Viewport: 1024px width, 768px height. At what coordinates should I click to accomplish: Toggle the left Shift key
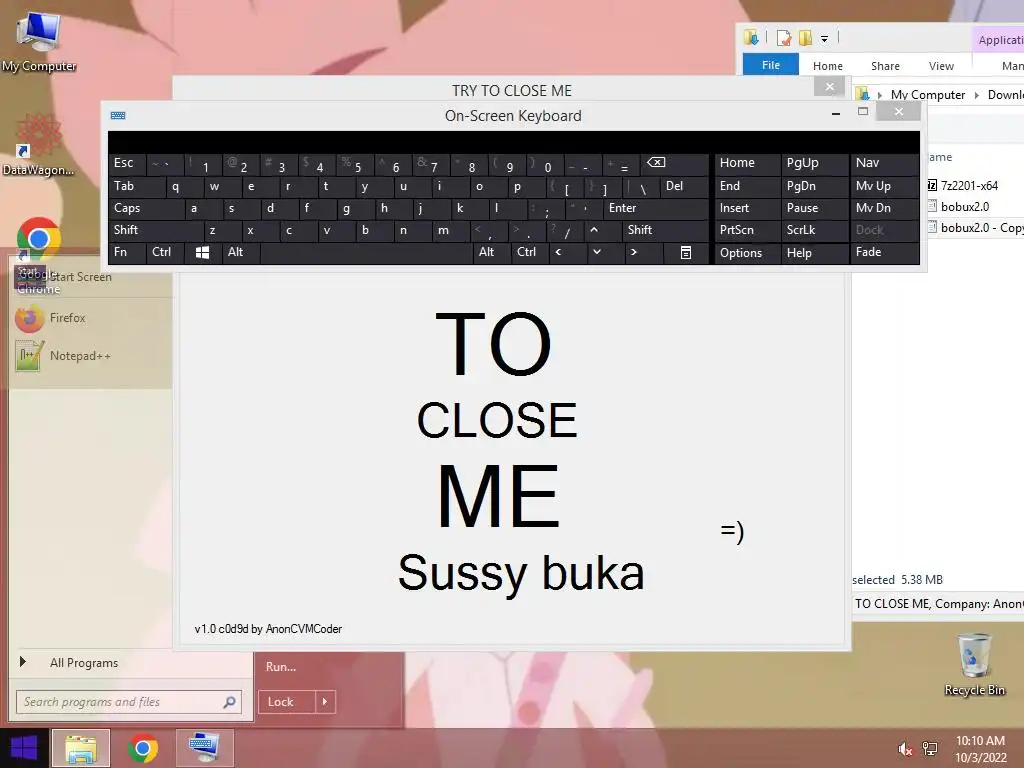(x=155, y=230)
